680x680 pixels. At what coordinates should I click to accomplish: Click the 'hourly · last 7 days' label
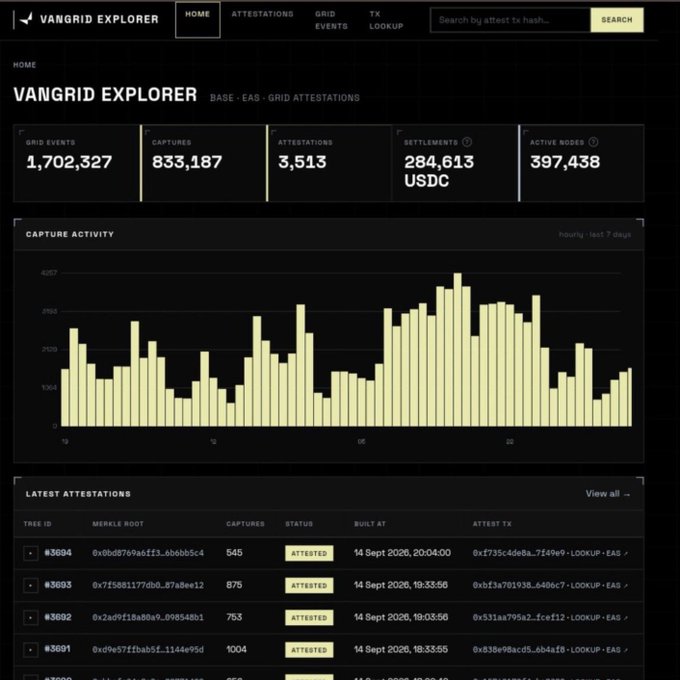coord(595,234)
